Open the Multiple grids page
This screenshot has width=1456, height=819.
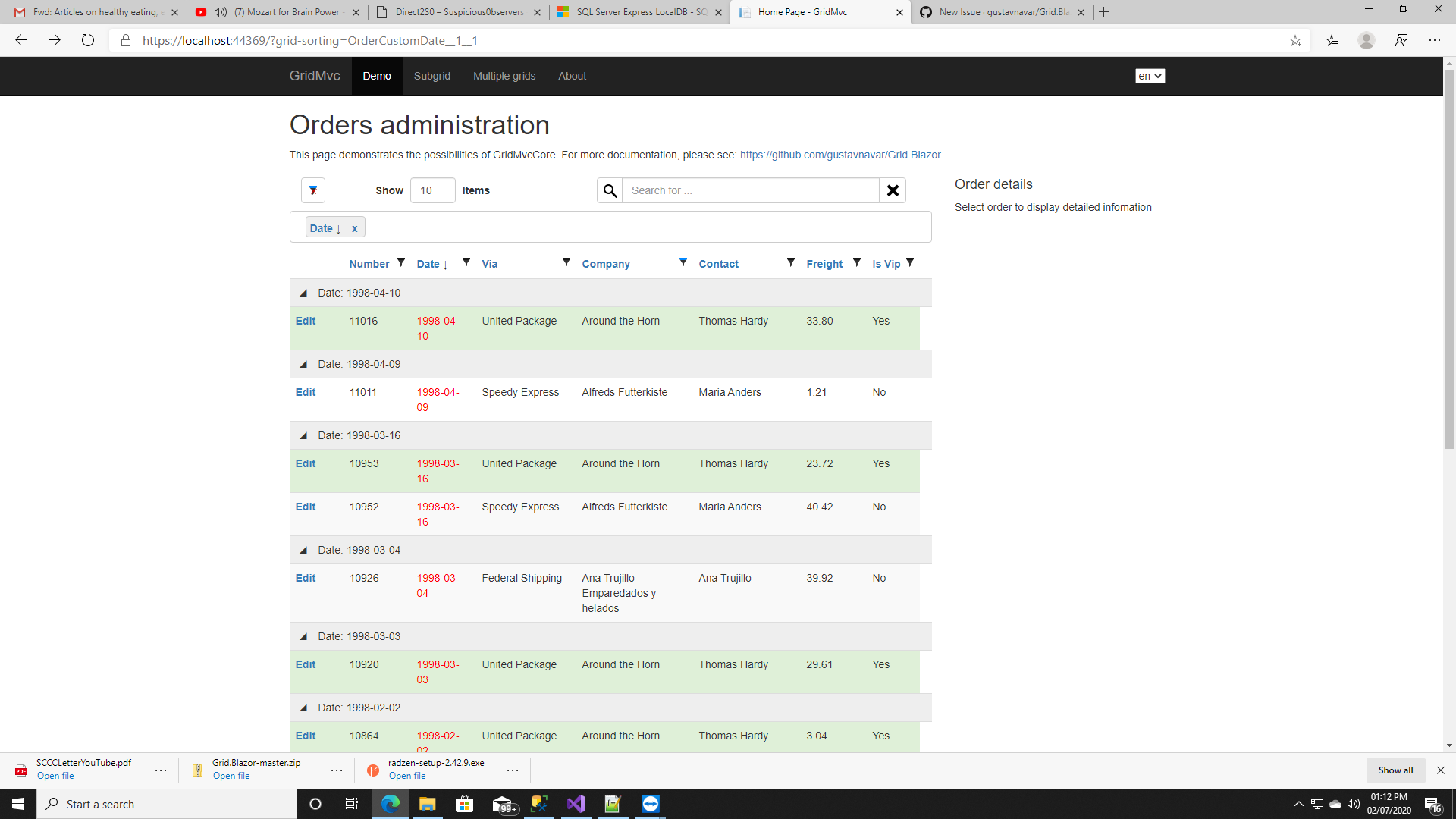point(504,76)
